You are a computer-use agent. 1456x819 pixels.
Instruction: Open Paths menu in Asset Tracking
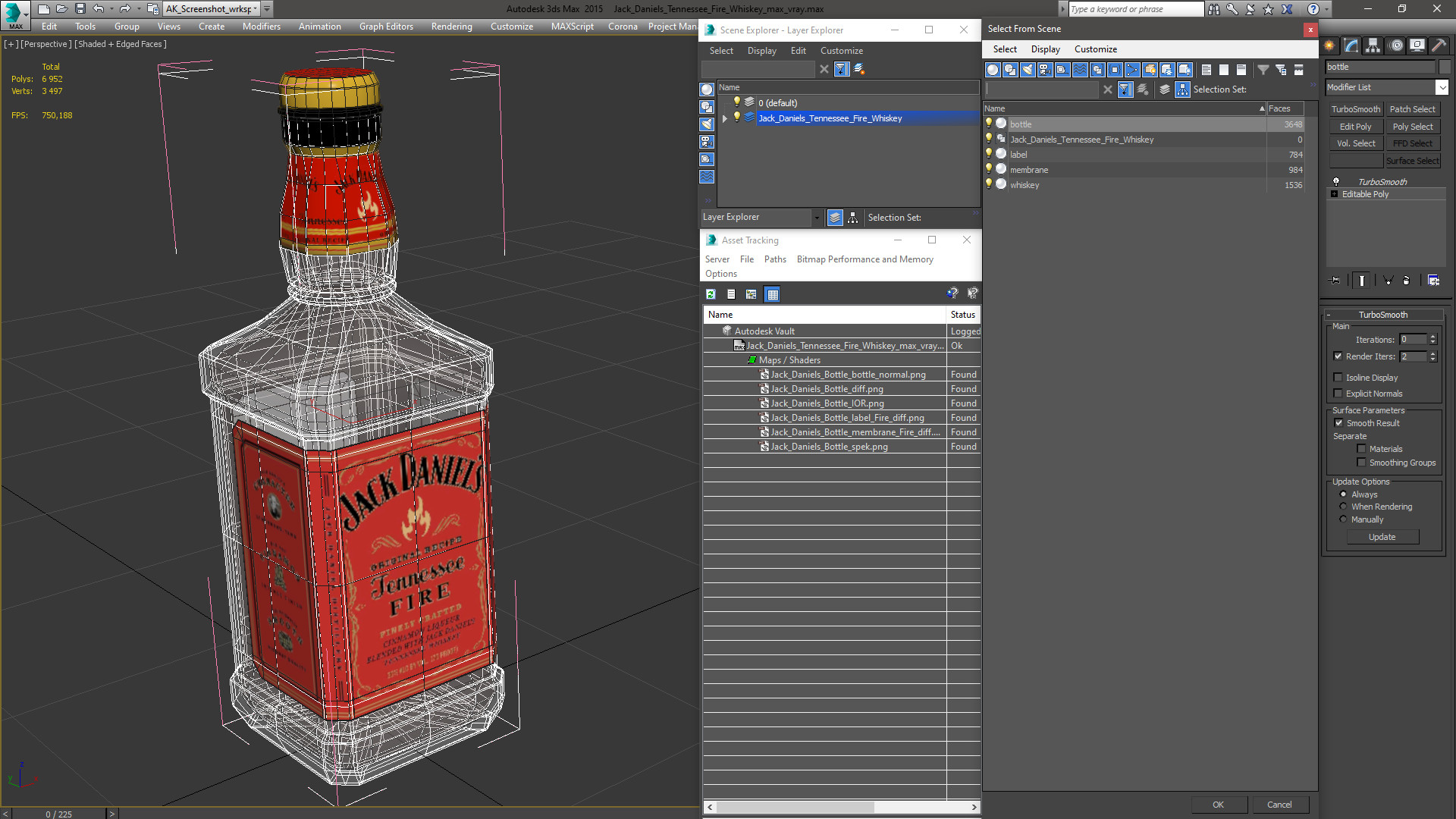[775, 259]
